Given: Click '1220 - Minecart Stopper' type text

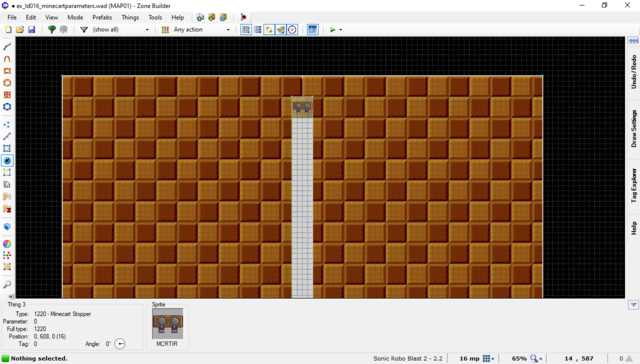Looking at the screenshot, I should [x=62, y=314].
